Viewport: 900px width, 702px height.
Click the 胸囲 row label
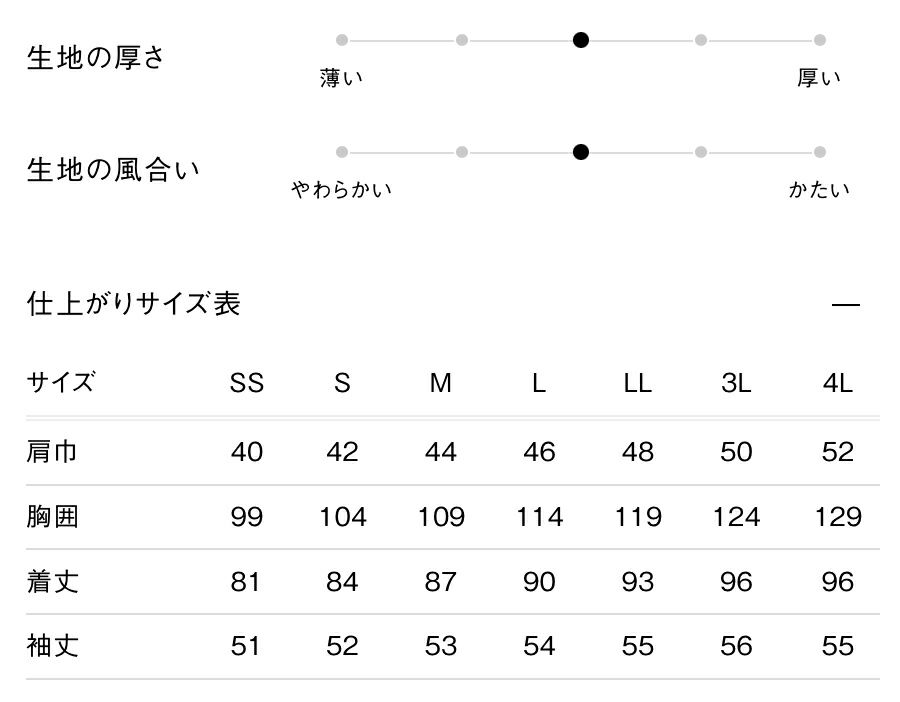click(52, 517)
